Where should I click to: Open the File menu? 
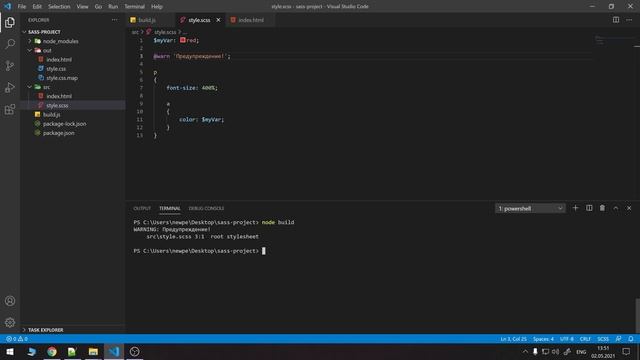(22, 7)
